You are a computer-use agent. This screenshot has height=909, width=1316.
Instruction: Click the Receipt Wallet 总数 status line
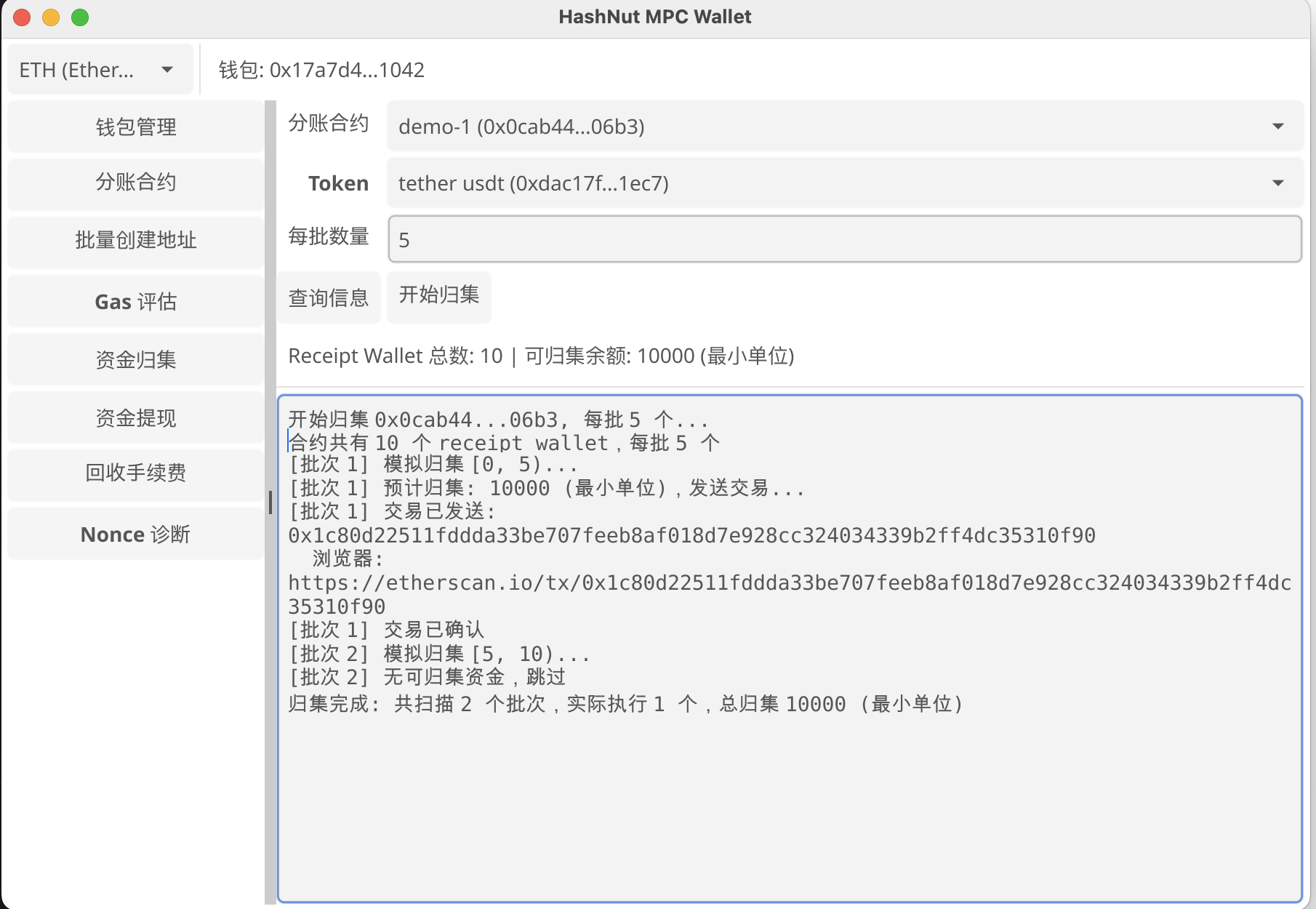click(x=541, y=356)
